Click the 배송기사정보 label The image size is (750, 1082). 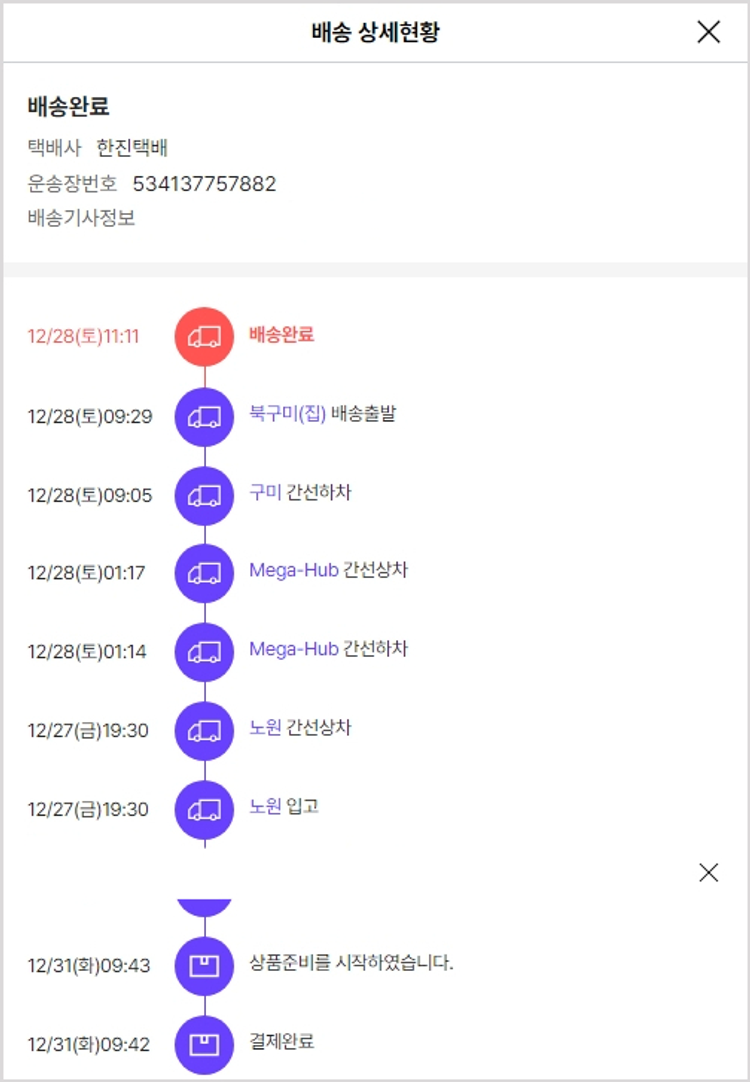coord(81,218)
